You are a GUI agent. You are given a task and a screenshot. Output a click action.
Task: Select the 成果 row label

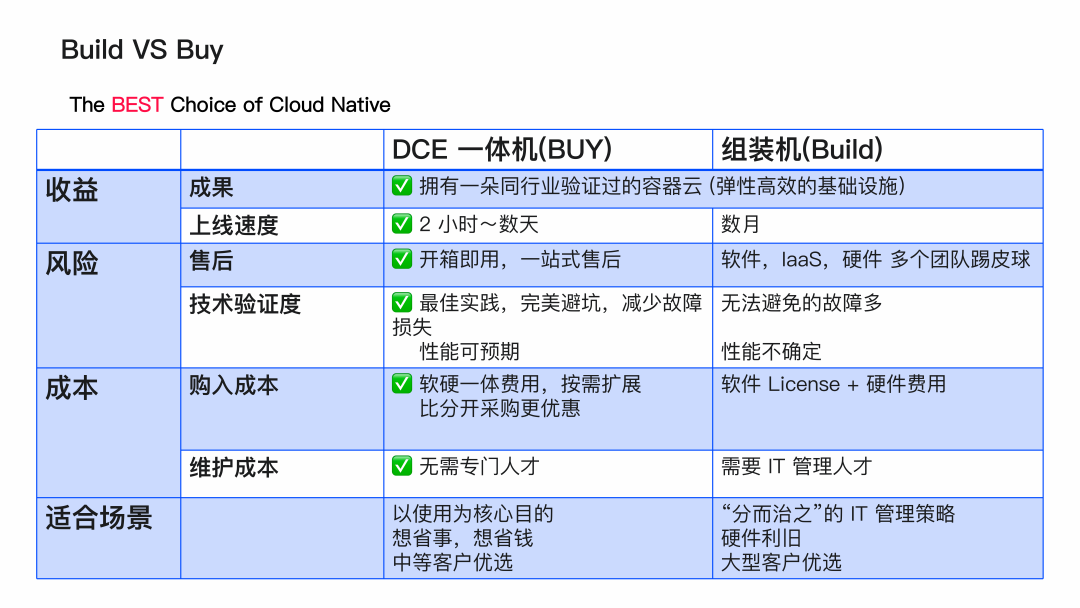pyautogui.click(x=211, y=188)
